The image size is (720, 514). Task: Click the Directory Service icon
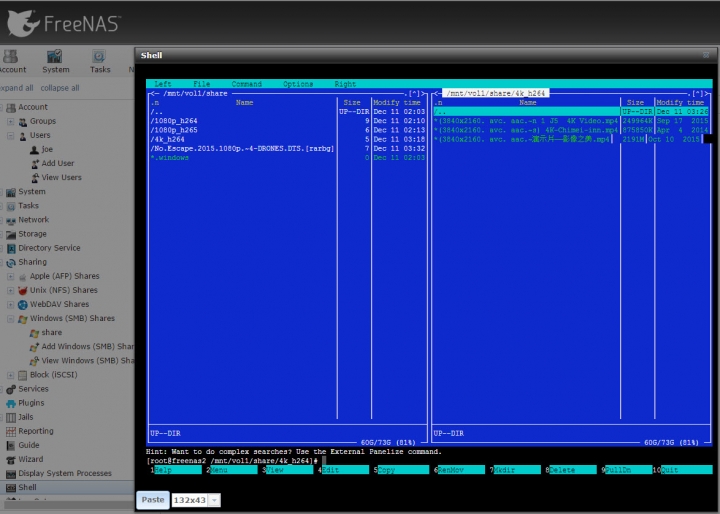[11, 249]
